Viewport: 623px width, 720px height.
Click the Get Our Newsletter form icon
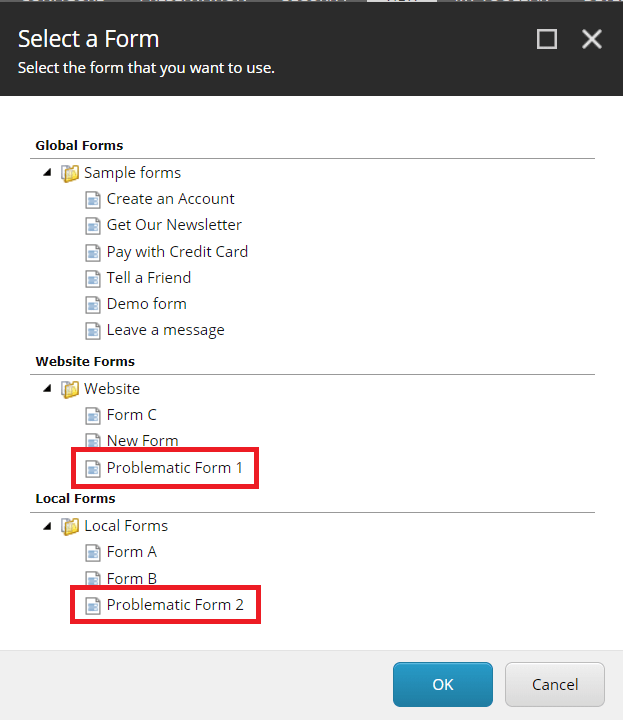(93, 225)
